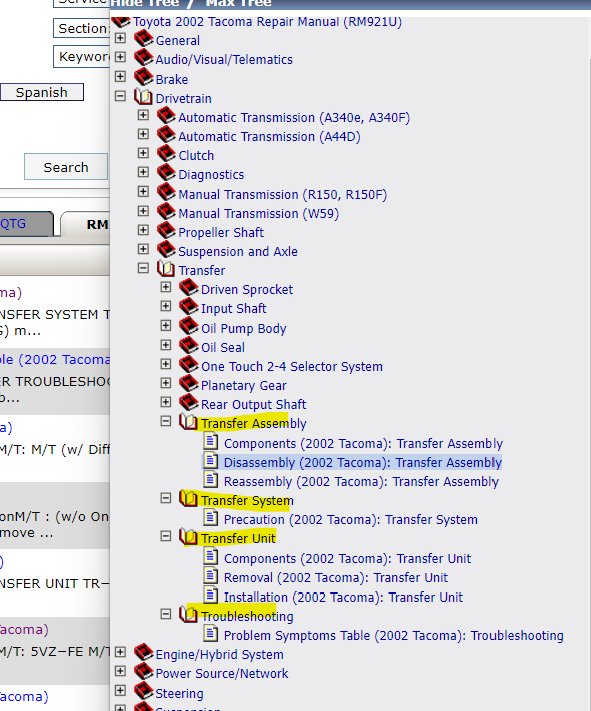The width and height of the screenshot is (591, 711).
Task: Click the One Touch 2-4 Selector System label
Action: click(292, 366)
